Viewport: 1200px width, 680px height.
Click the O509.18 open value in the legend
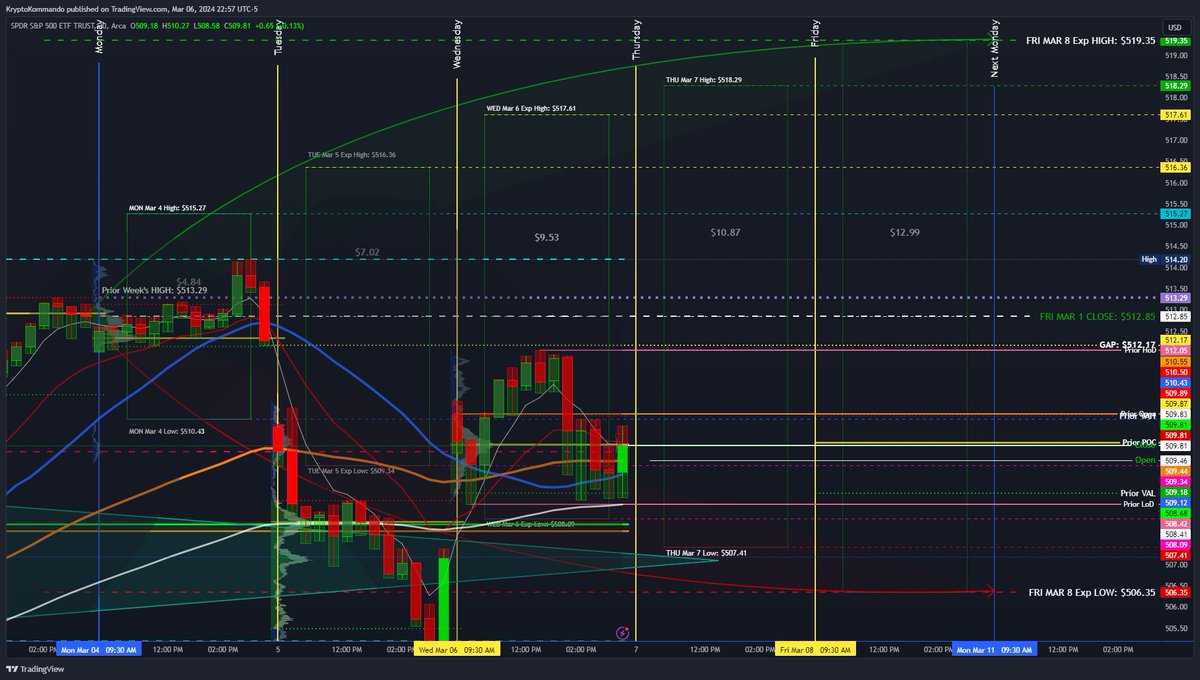coord(143,27)
